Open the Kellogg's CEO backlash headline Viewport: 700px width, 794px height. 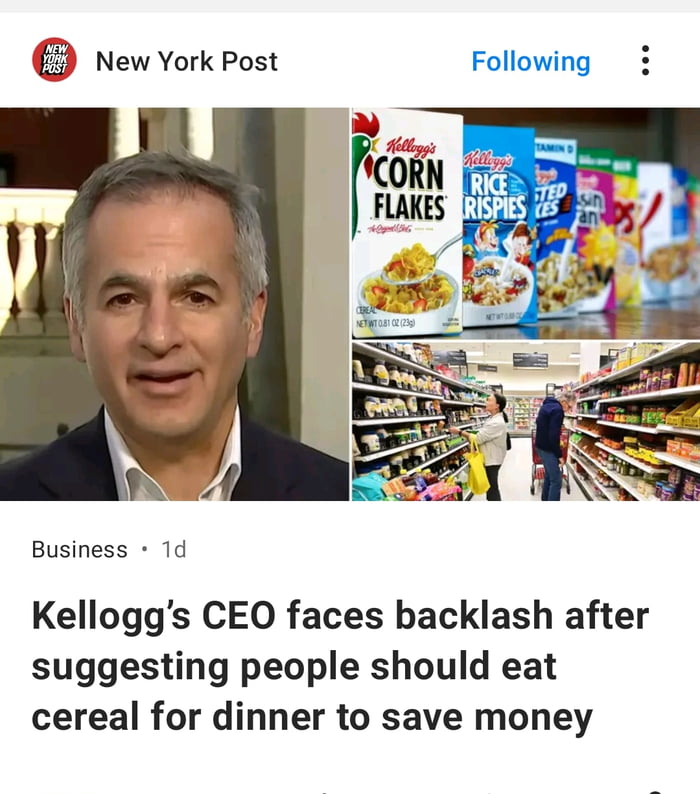point(340,666)
